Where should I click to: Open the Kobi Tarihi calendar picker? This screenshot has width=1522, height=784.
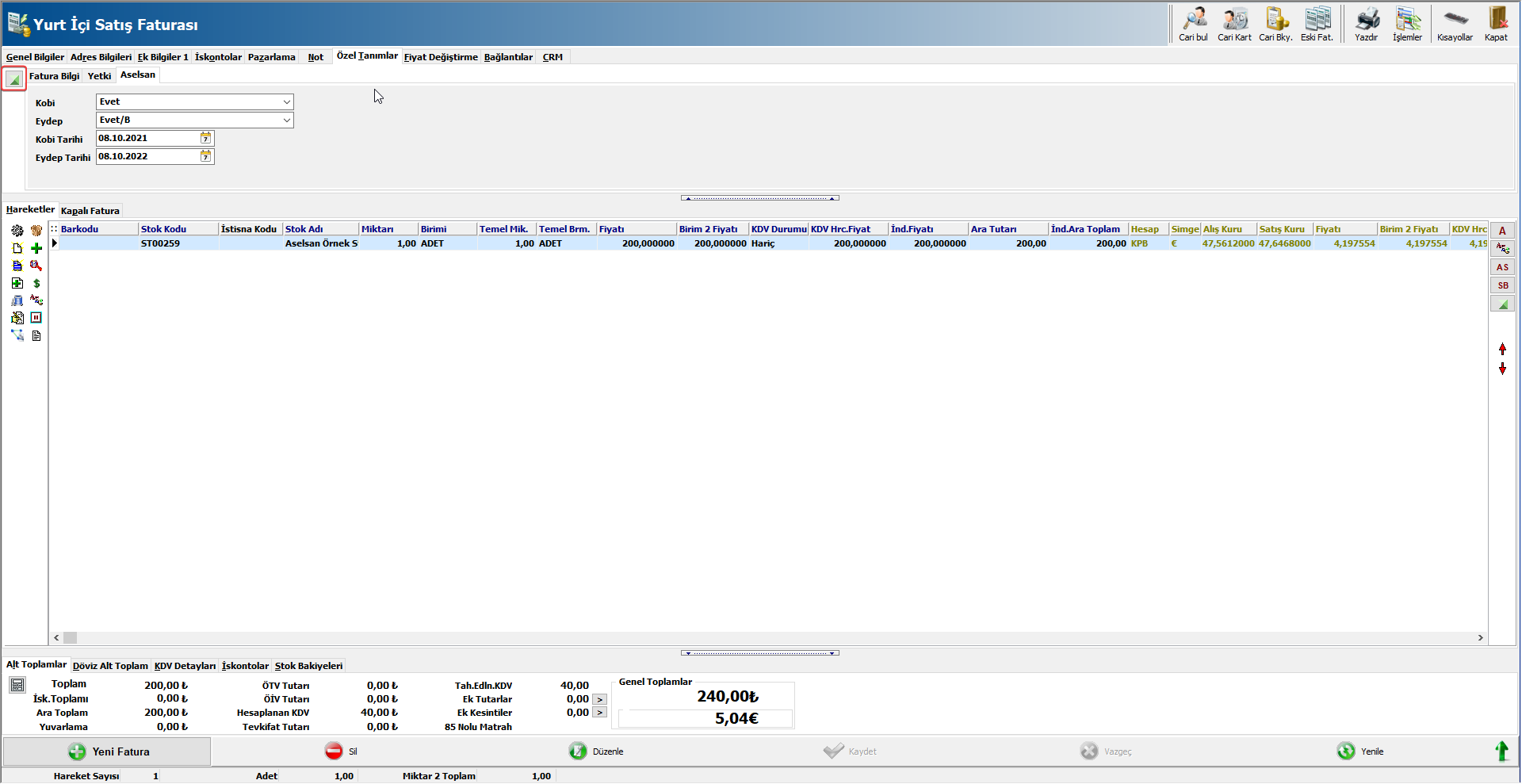206,139
